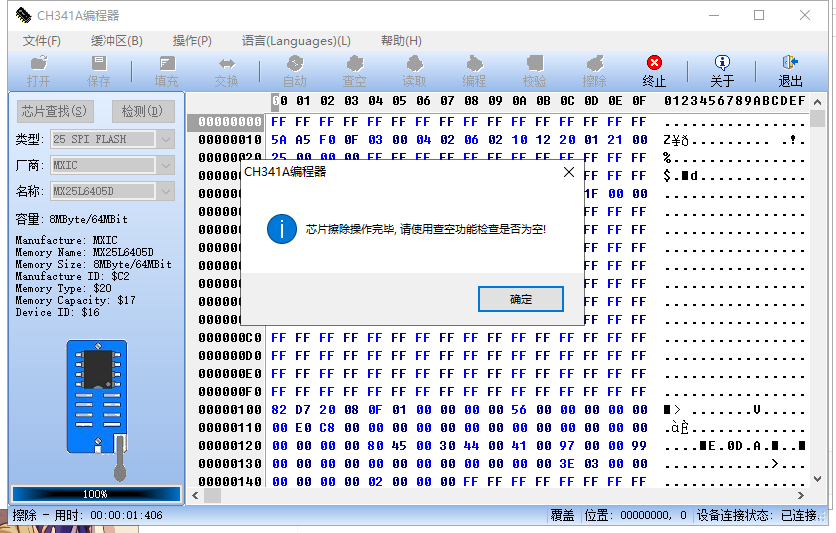Click the Device ID: $16 line

tap(57, 312)
